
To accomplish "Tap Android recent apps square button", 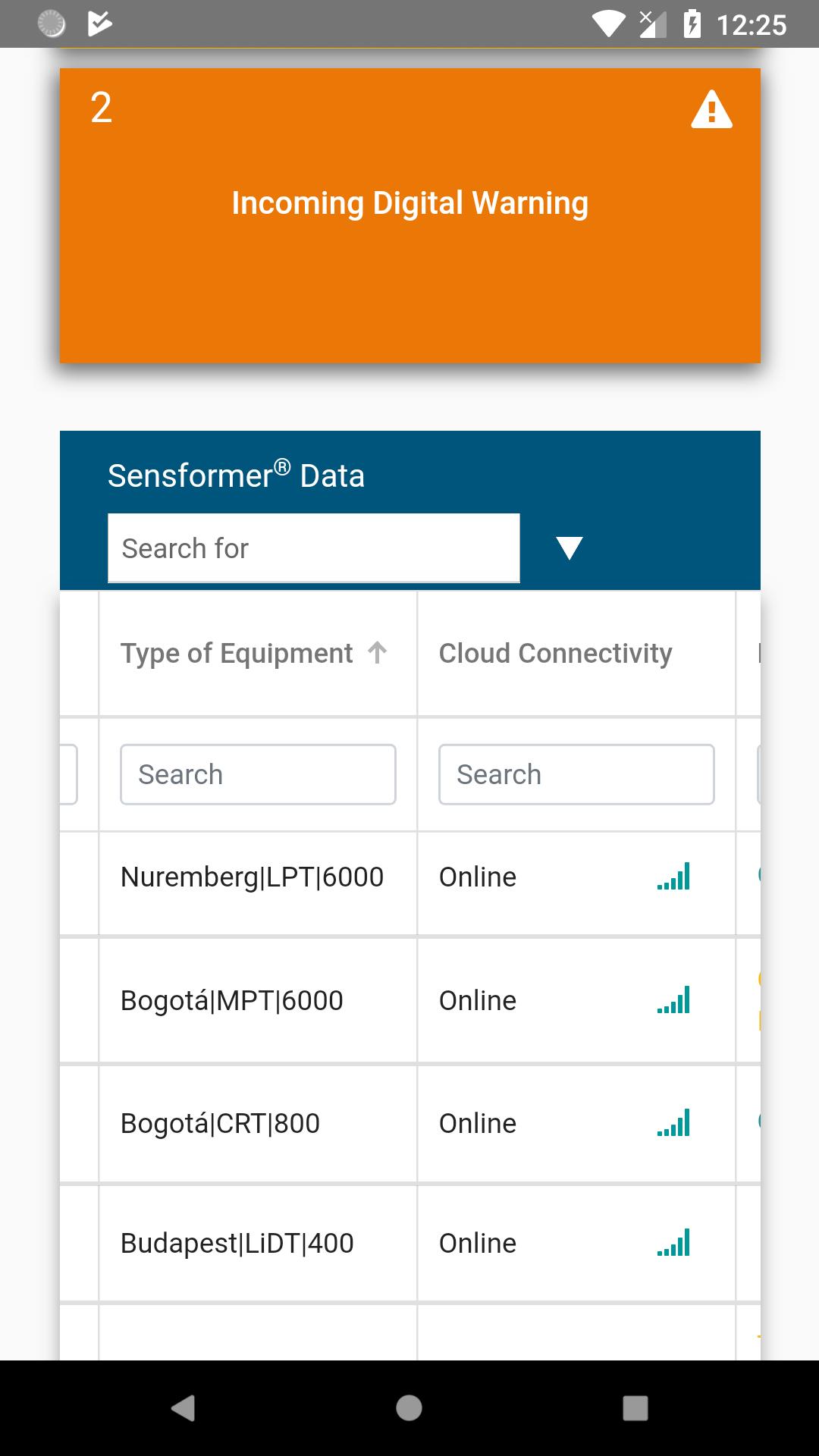I will [x=635, y=1408].
